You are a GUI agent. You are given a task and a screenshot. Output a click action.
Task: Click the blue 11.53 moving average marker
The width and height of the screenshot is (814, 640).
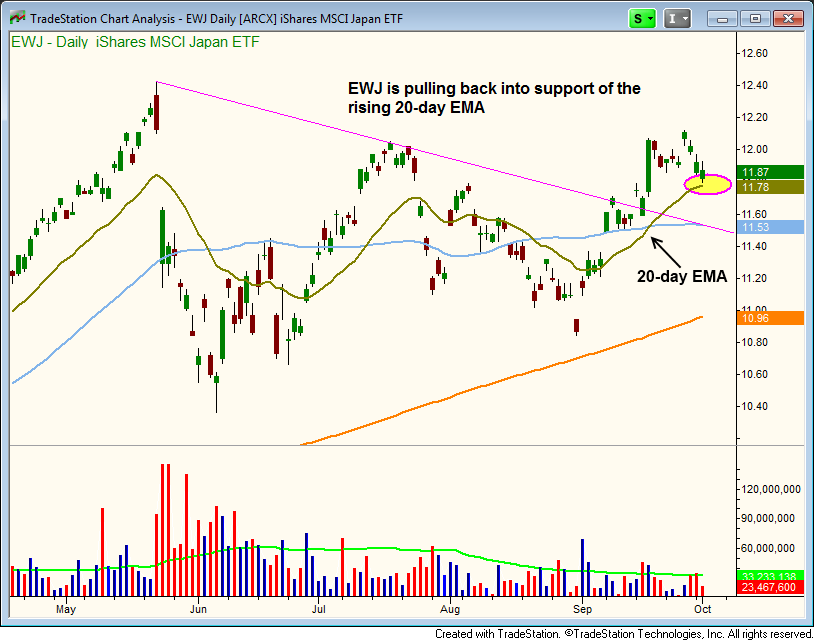tap(765, 228)
